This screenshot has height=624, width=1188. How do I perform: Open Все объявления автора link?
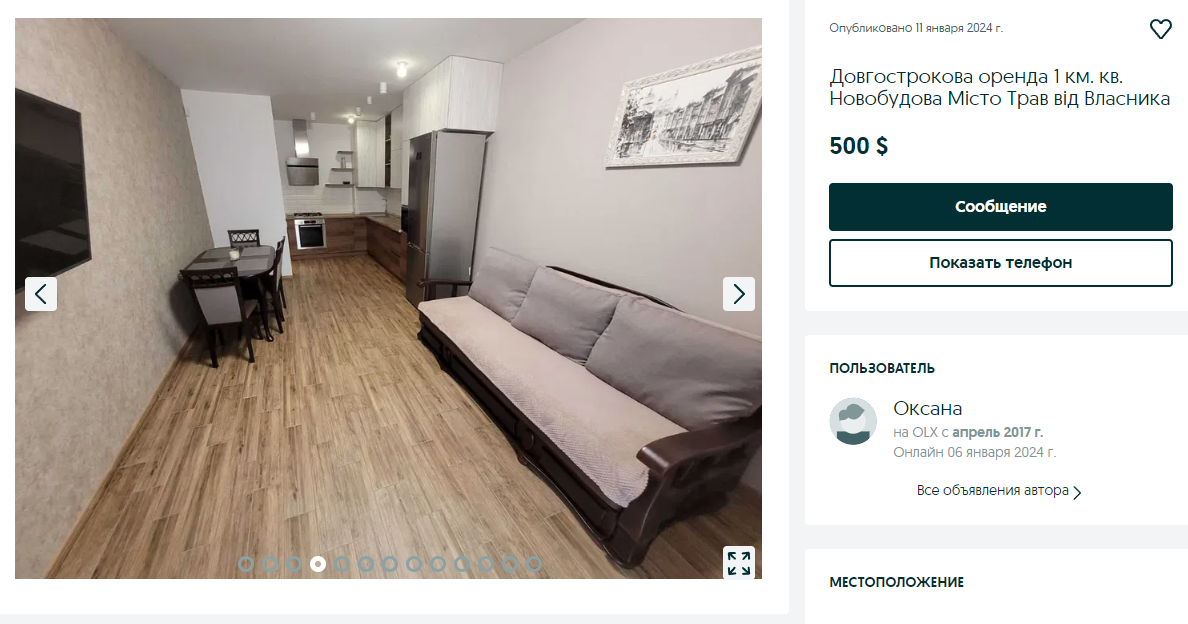[x=993, y=491]
